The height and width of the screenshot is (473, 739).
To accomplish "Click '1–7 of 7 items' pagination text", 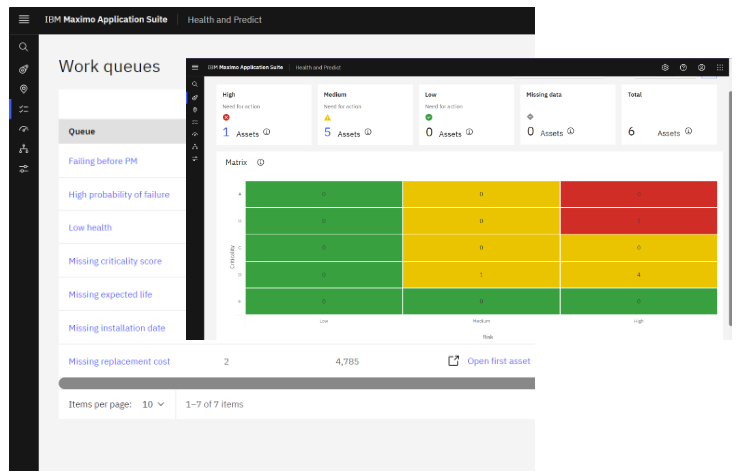I will (214, 404).
